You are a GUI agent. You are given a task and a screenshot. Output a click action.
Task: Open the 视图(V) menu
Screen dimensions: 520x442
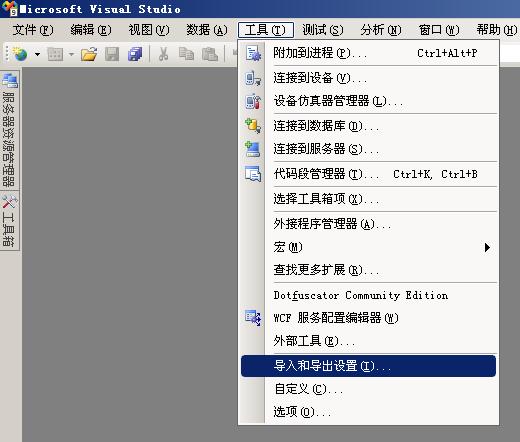(149, 30)
